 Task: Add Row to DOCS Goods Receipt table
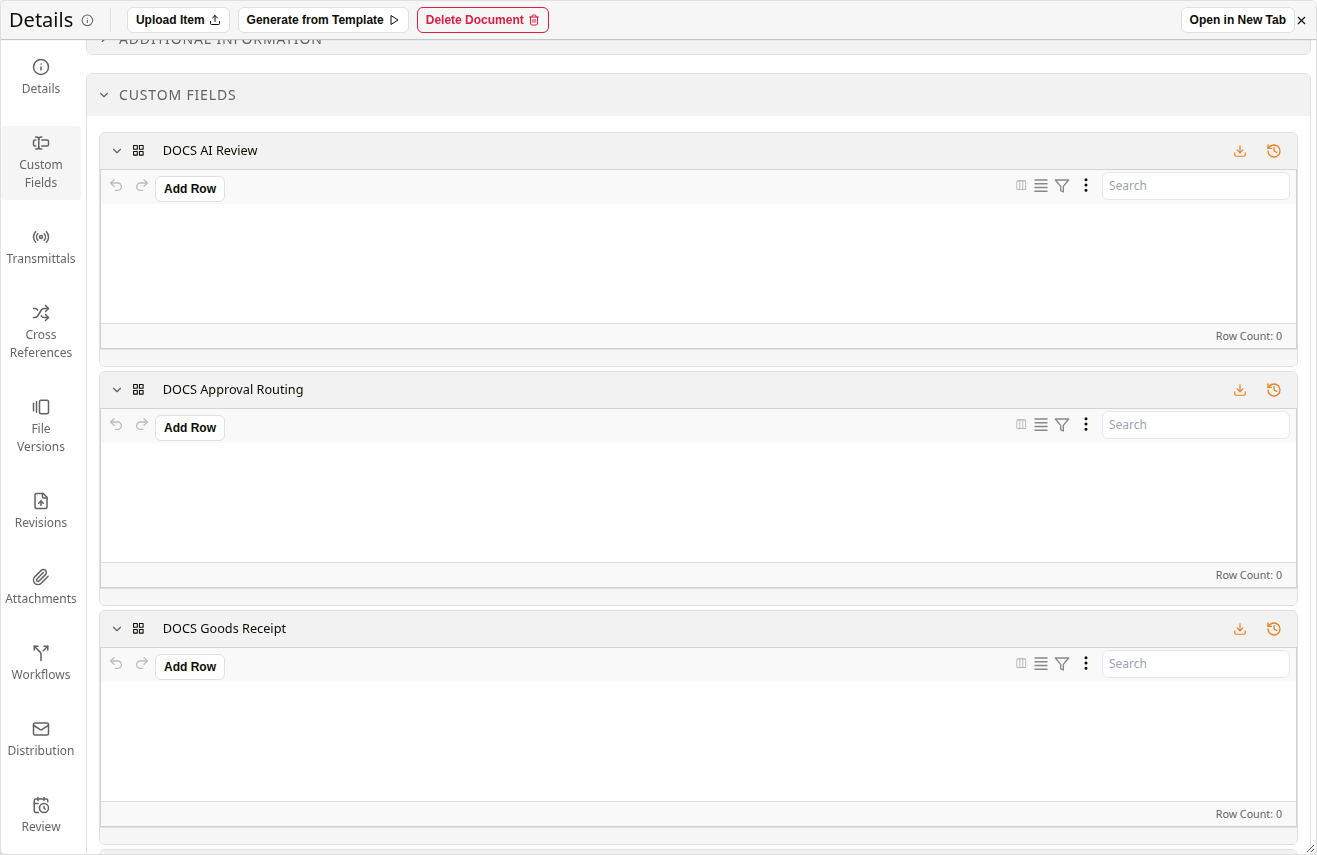190,667
